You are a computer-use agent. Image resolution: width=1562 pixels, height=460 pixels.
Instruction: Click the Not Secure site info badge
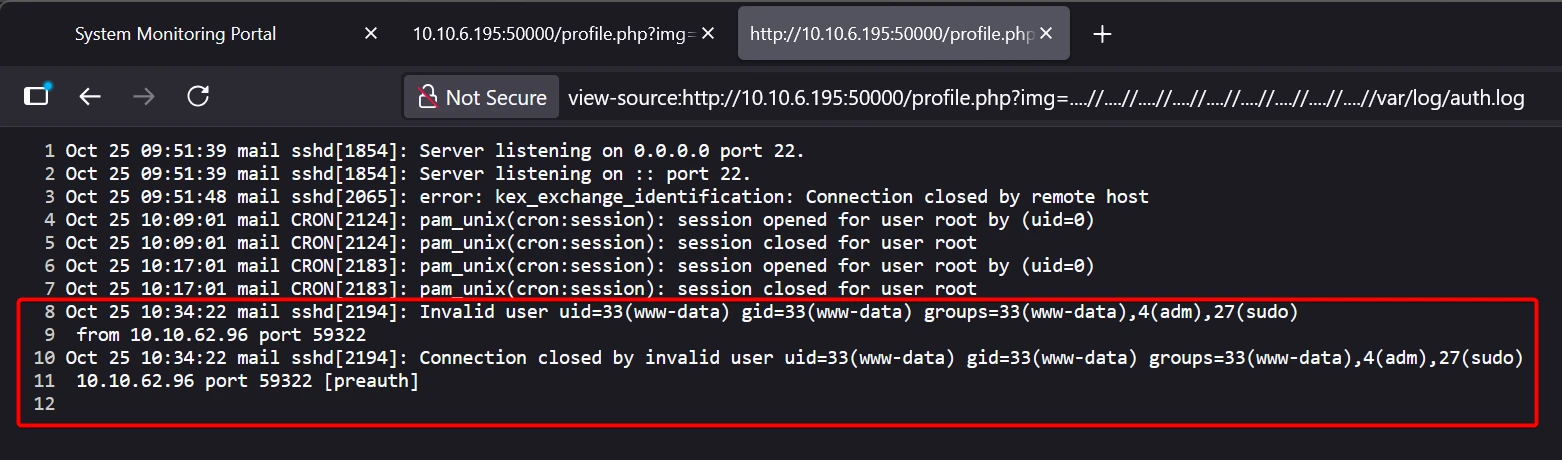tap(481, 97)
